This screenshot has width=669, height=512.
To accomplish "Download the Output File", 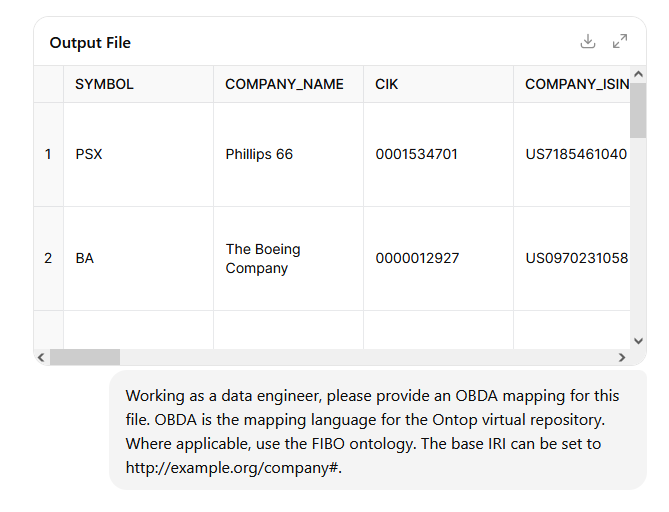I will (x=588, y=41).
